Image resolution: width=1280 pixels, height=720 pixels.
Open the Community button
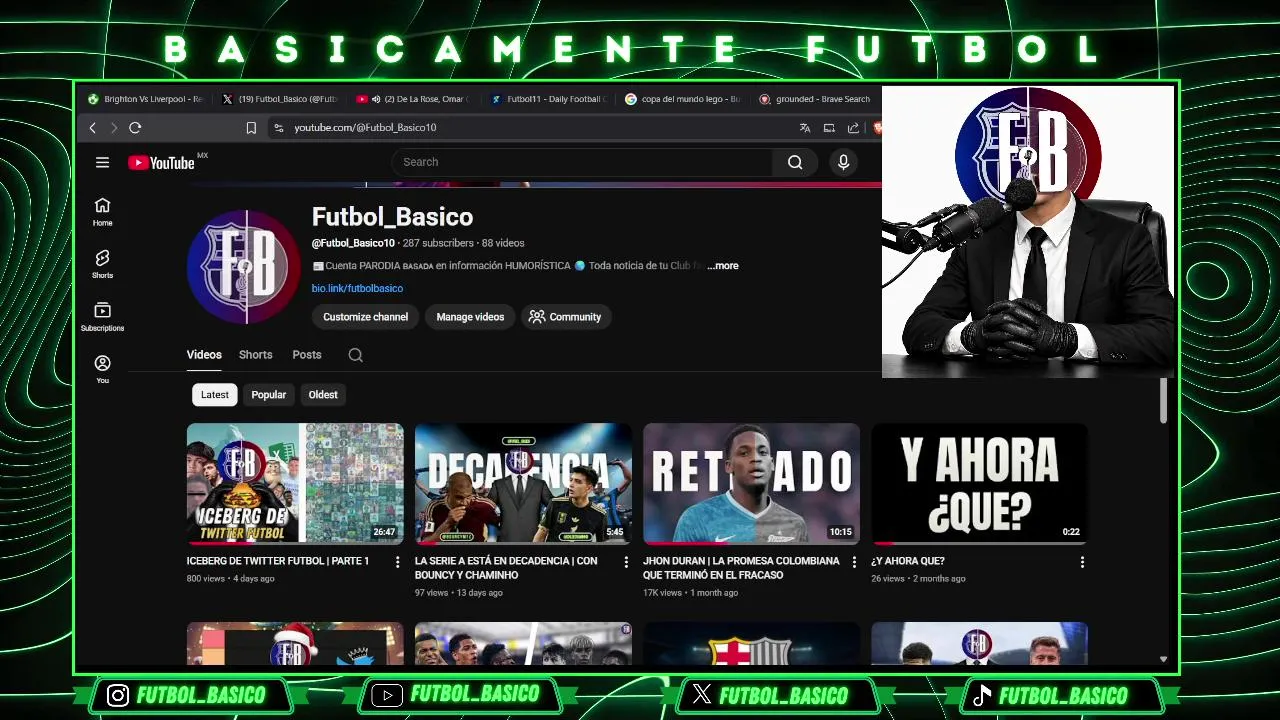566,317
